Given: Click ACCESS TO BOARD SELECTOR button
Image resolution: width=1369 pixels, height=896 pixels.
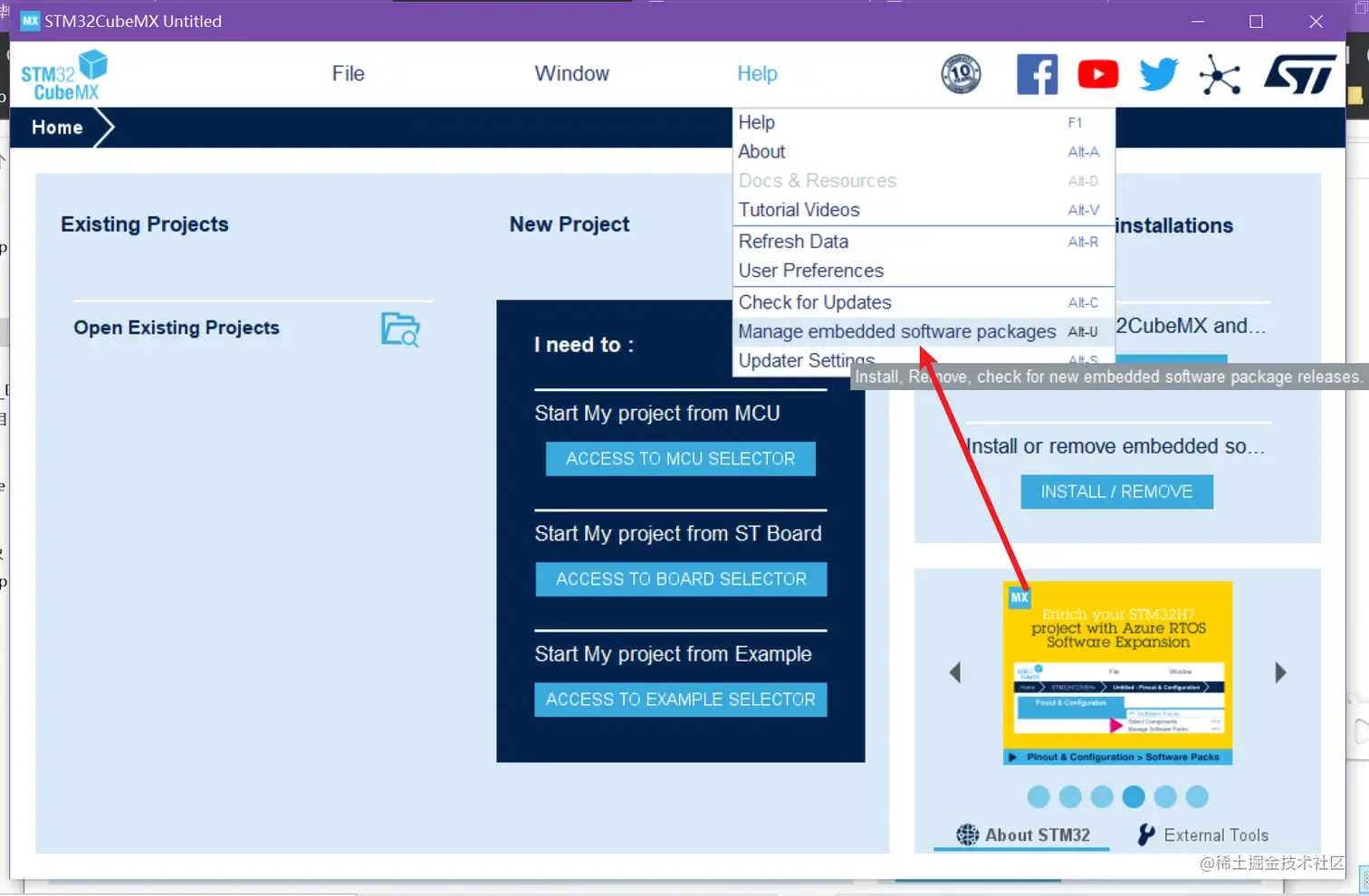Looking at the screenshot, I should (x=681, y=579).
